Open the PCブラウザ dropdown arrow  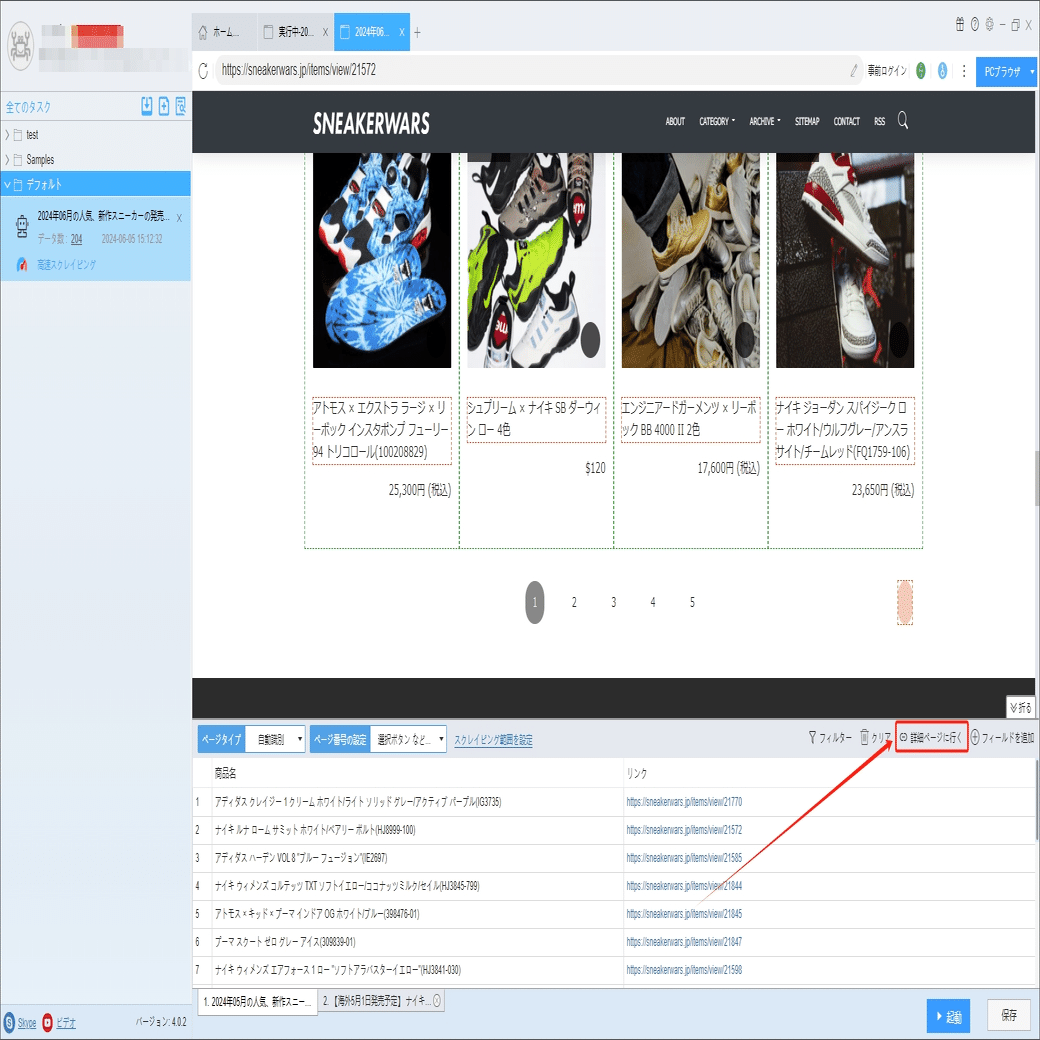(1032, 71)
